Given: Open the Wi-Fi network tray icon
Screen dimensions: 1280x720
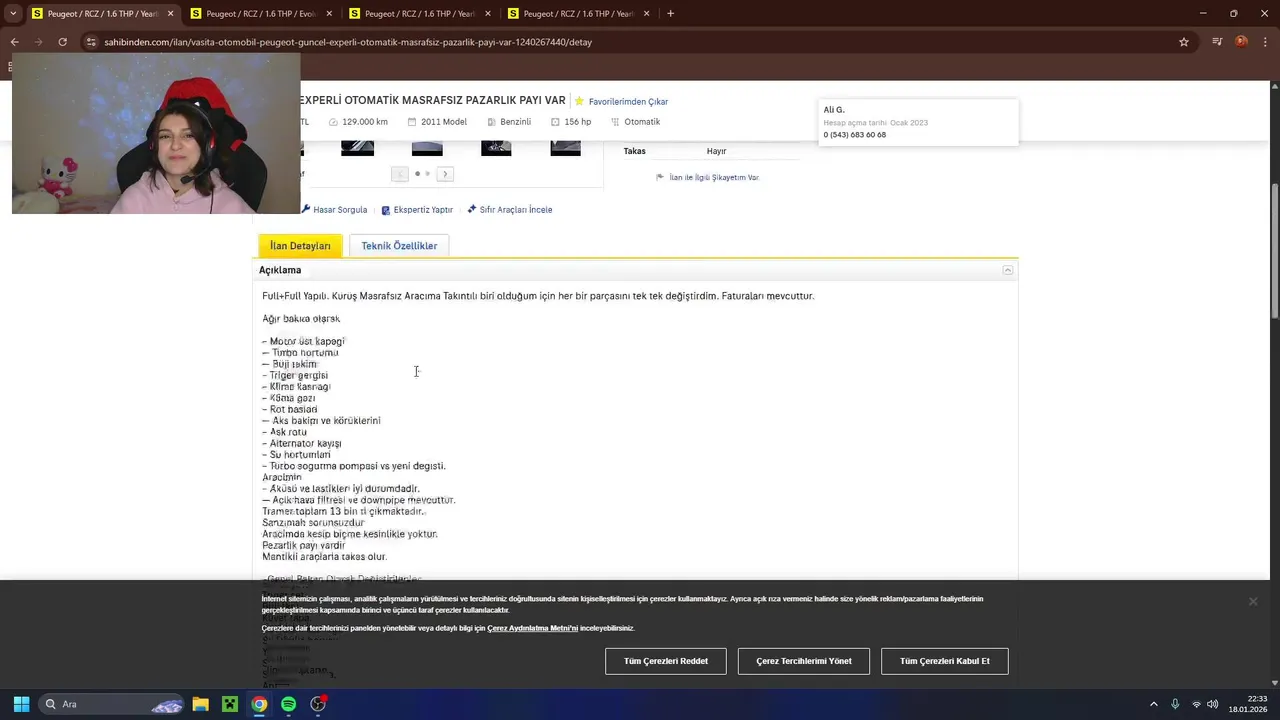Looking at the screenshot, I should click(x=1196, y=704).
